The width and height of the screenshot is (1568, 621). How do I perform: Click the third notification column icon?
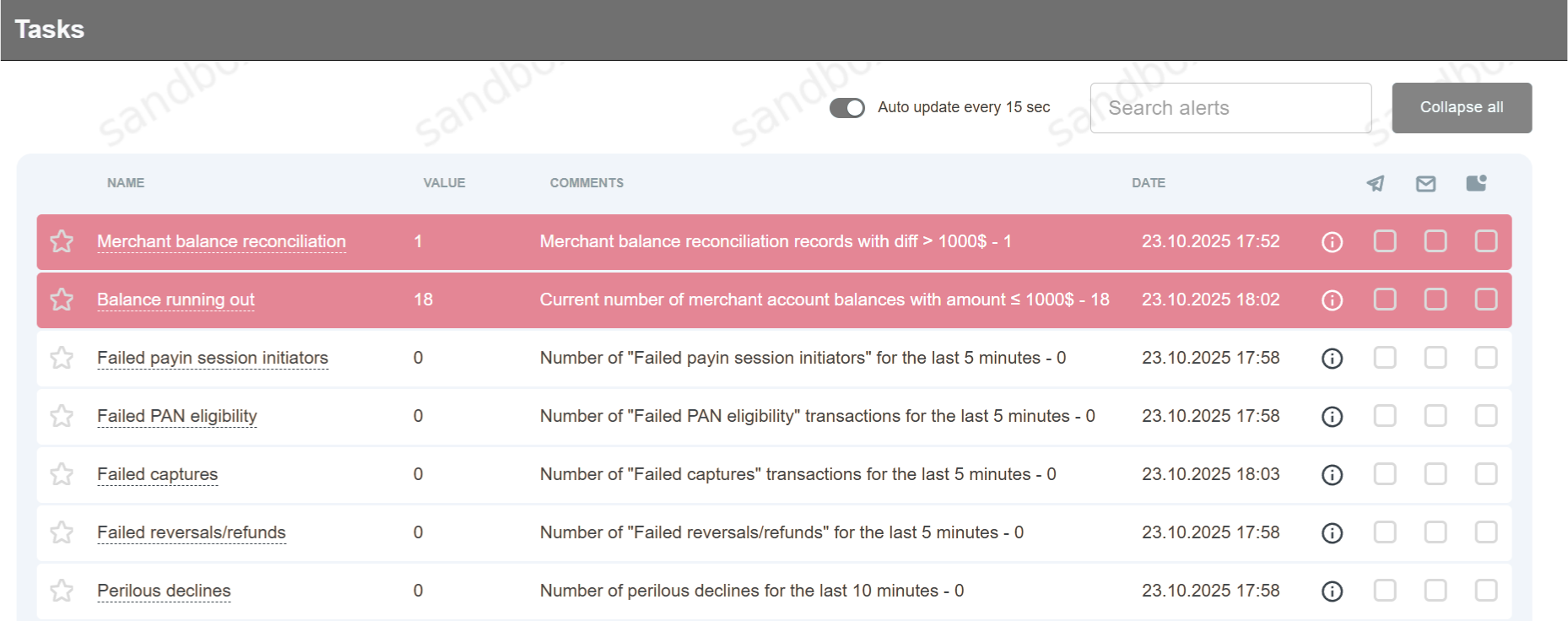point(1476,183)
